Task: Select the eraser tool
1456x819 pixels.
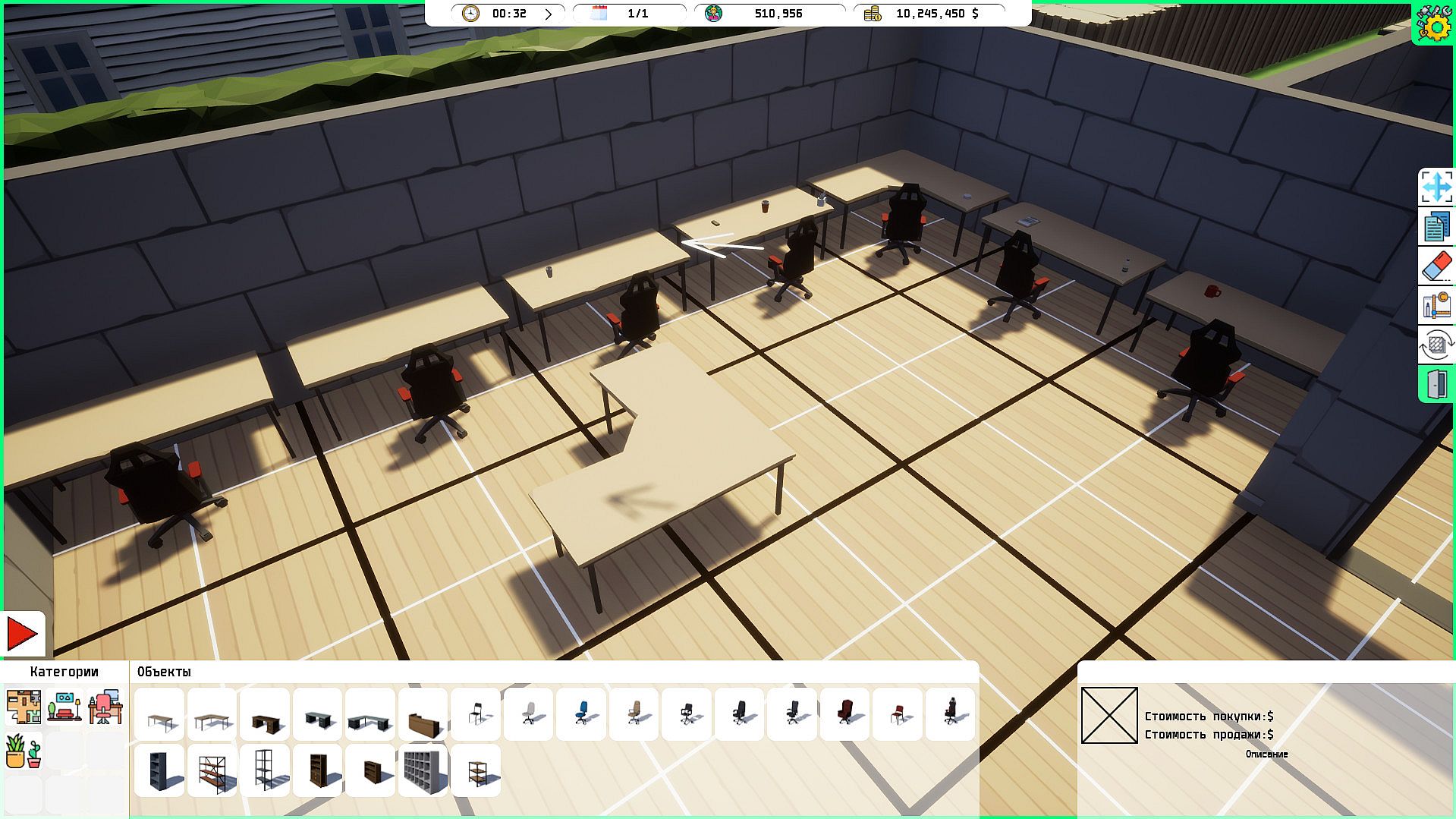Action: pyautogui.click(x=1436, y=266)
